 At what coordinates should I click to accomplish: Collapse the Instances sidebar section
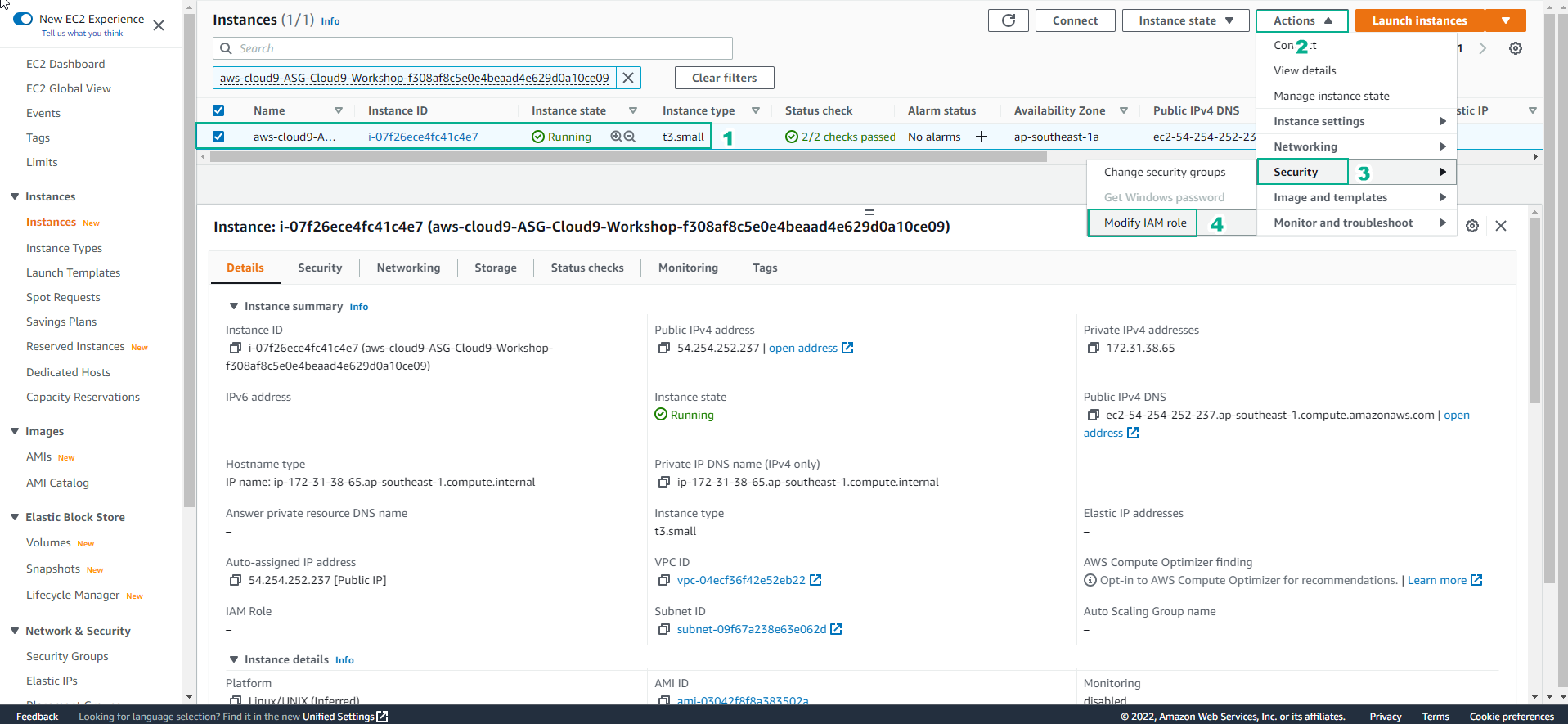[15, 196]
